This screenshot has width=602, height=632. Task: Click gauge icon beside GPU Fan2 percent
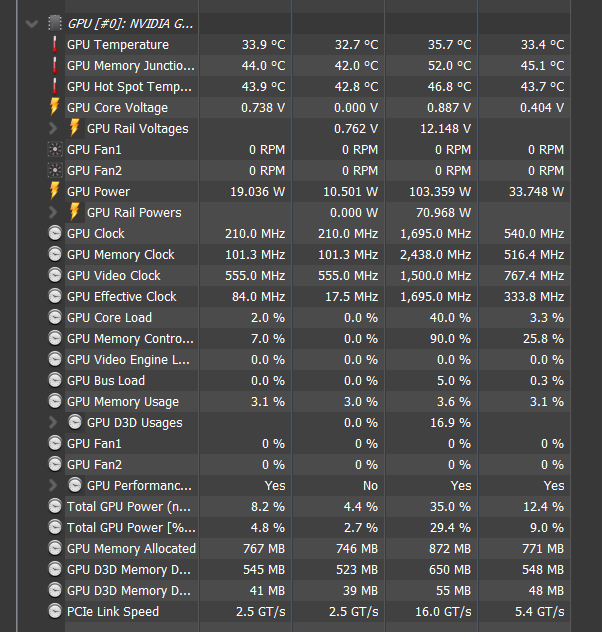tap(55, 464)
